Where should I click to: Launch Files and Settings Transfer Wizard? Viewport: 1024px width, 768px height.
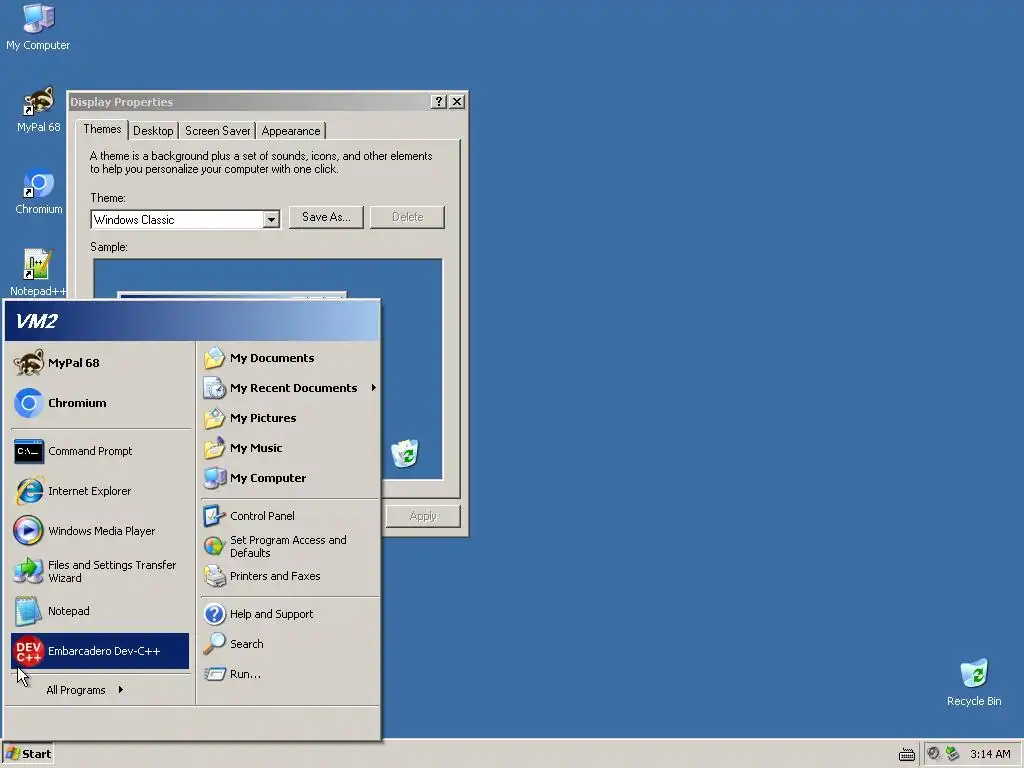coord(100,571)
